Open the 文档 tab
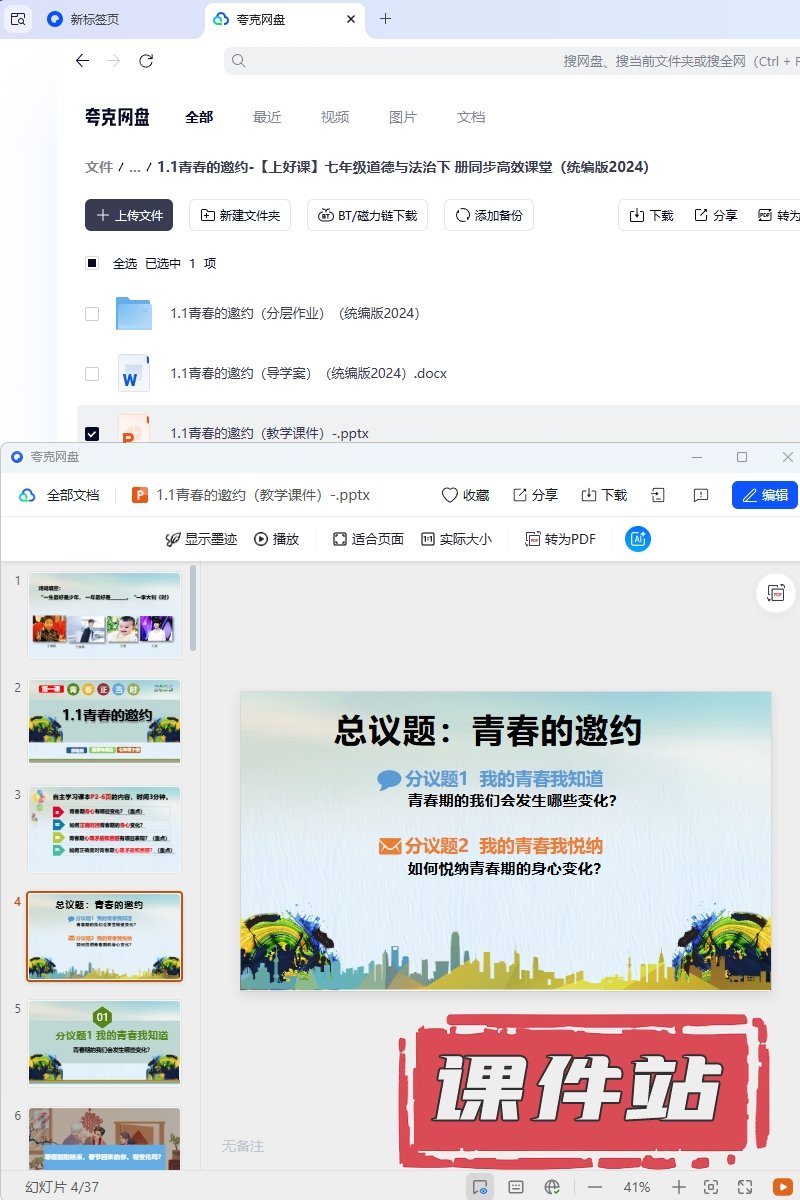The image size is (800, 1200). (x=471, y=117)
